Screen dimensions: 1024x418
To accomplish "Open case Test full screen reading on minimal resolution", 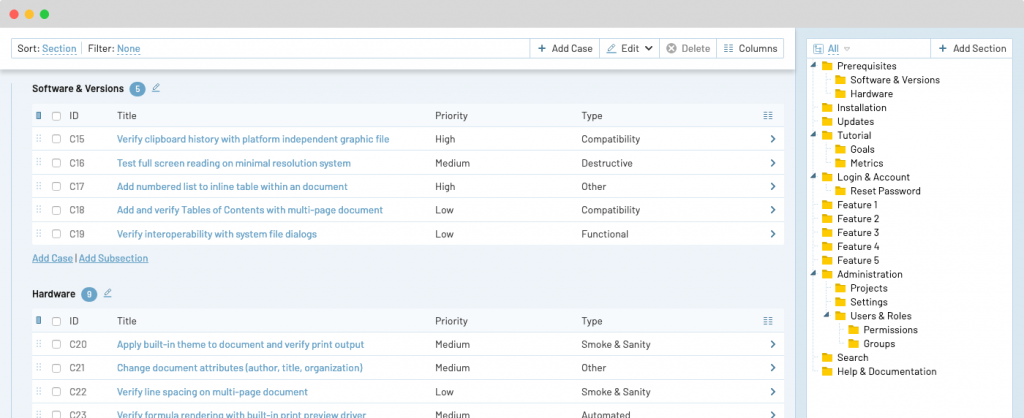I will coord(234,163).
